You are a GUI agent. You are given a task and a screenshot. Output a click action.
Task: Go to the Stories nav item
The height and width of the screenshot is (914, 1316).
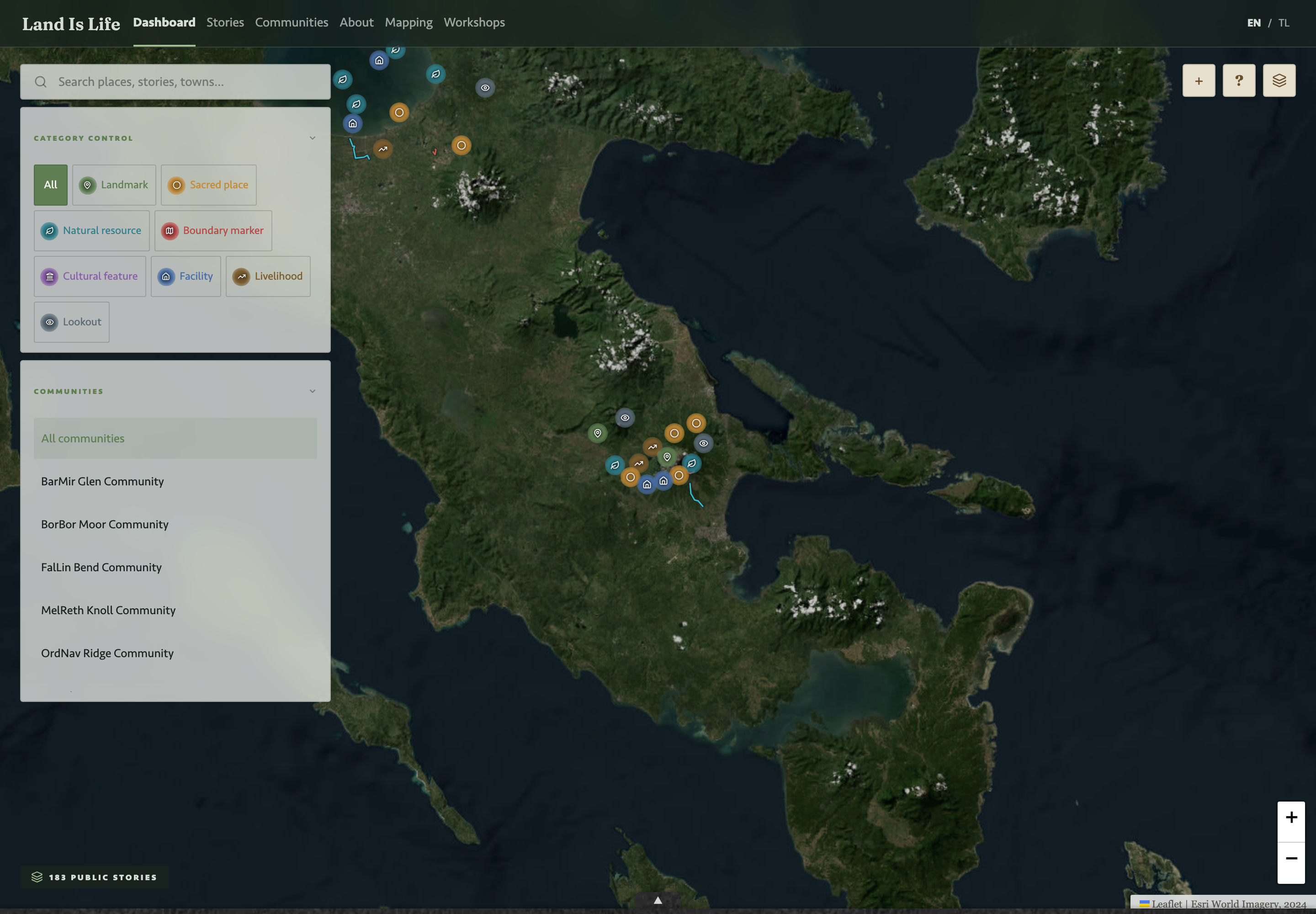click(225, 22)
